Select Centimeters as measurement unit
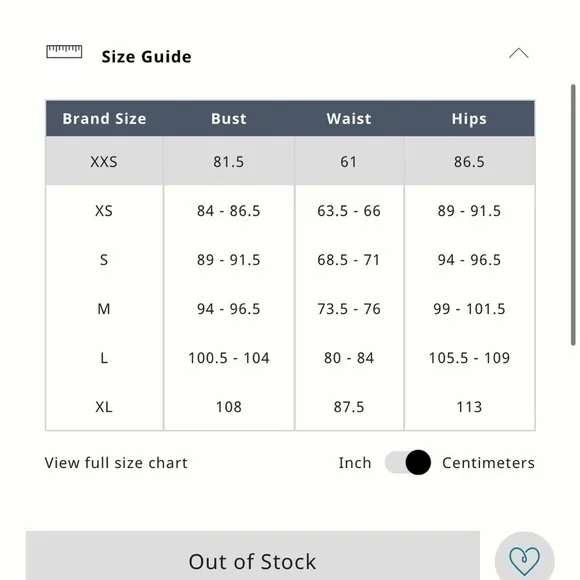Viewport: 580px width, 580px height. (488, 463)
